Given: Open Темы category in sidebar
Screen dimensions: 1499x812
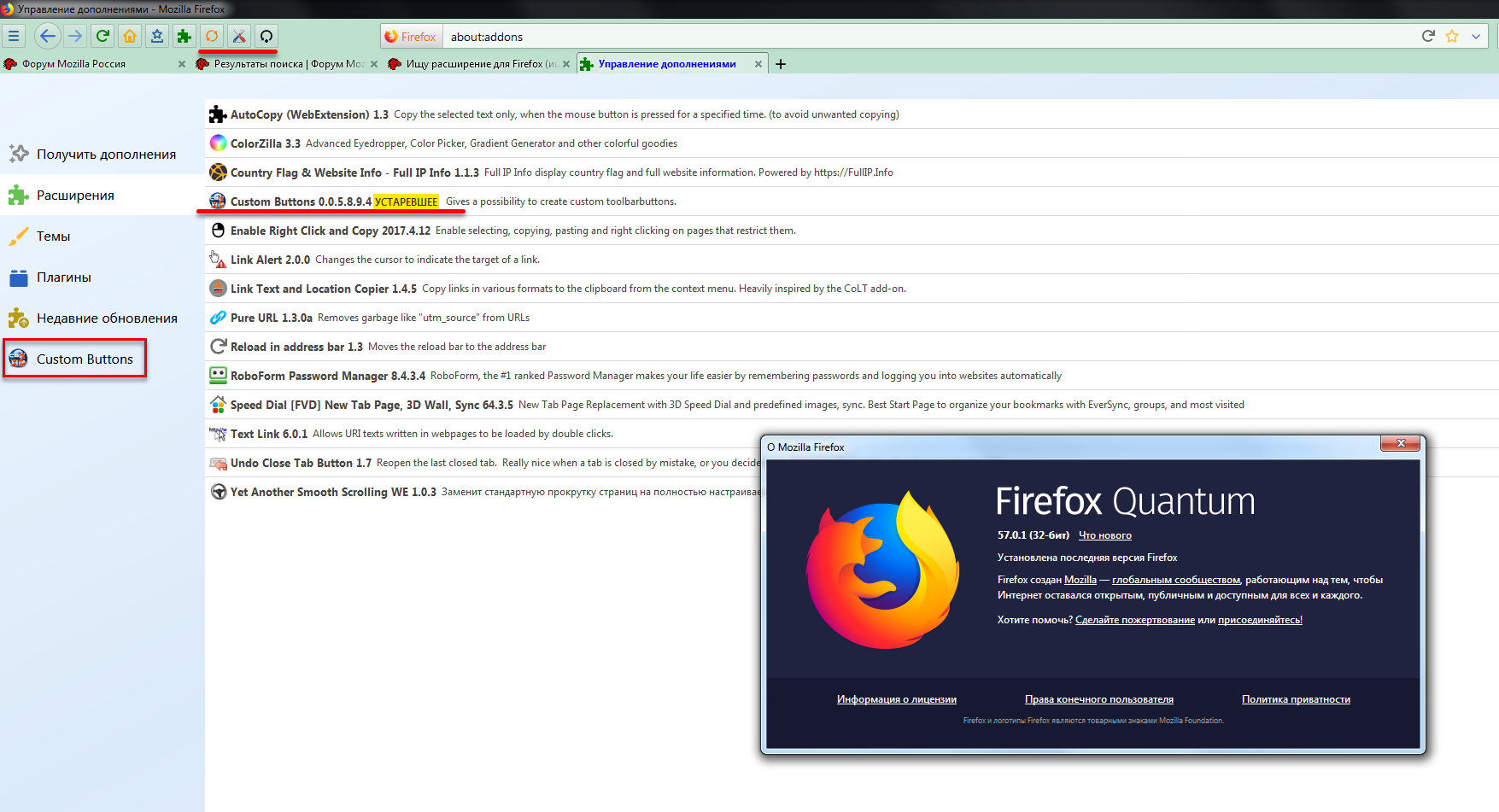Looking at the screenshot, I should 102,237.
